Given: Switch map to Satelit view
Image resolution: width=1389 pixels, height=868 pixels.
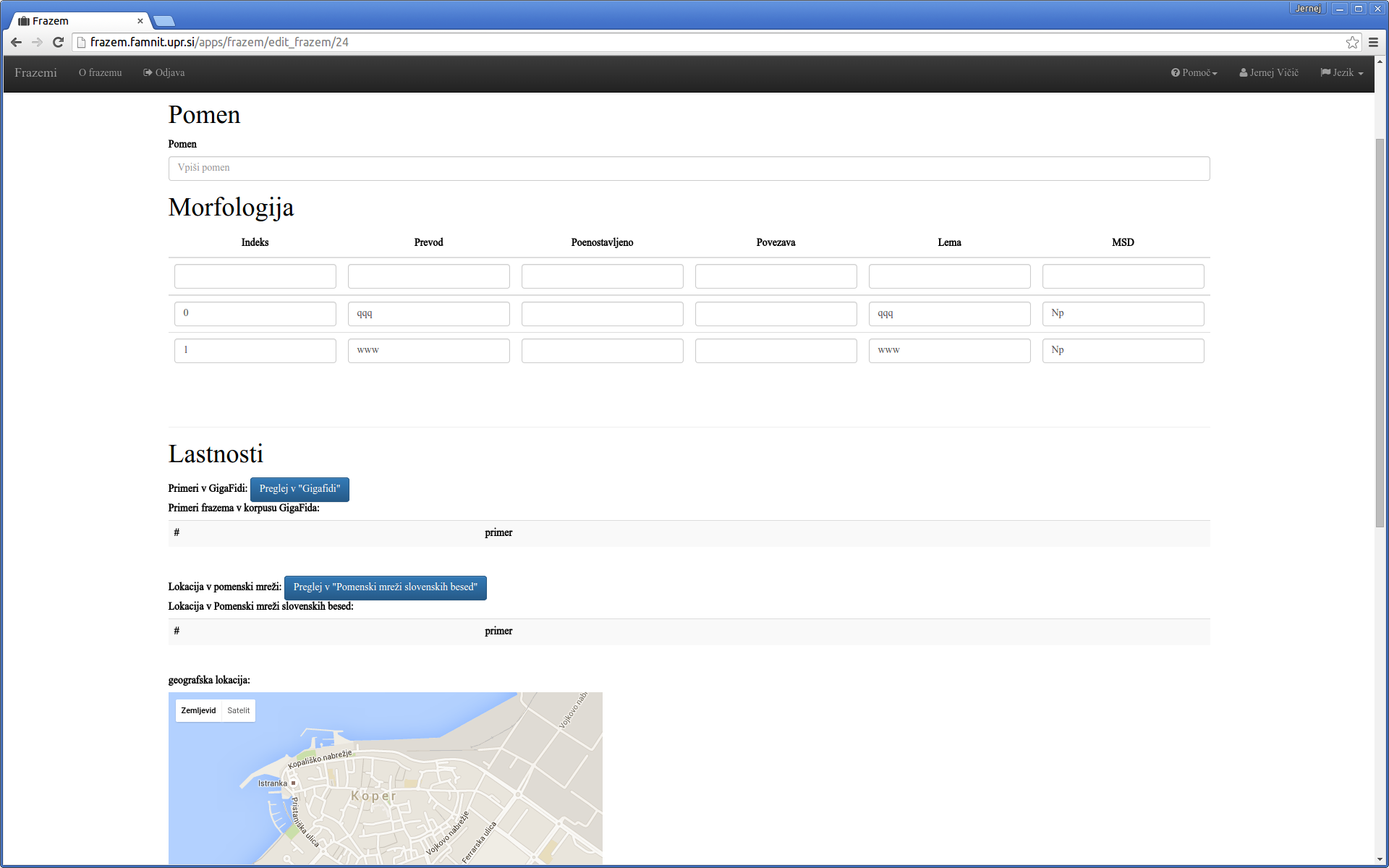Looking at the screenshot, I should (238, 710).
